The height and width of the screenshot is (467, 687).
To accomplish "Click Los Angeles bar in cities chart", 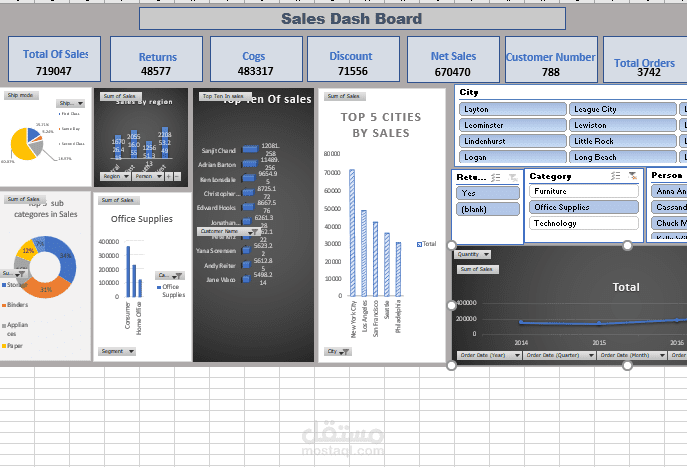I will click(x=364, y=253).
